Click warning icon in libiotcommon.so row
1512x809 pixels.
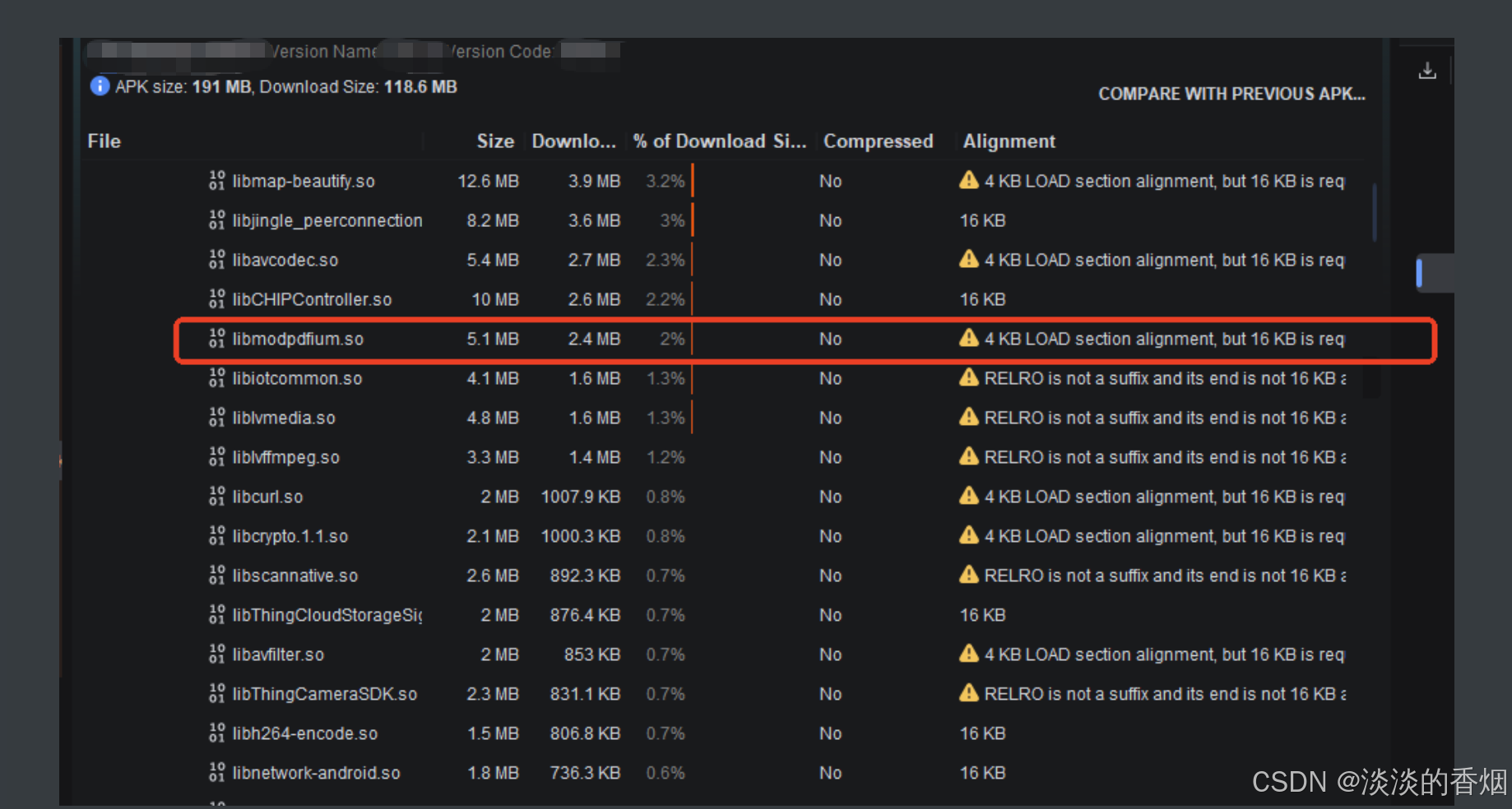pos(969,377)
